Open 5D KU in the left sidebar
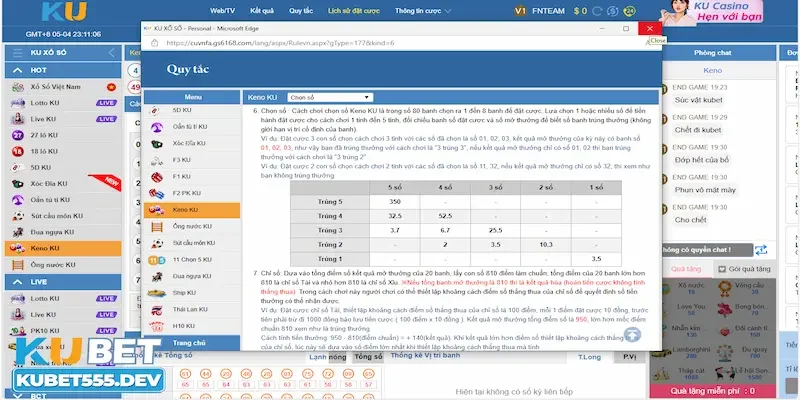This screenshot has width=800, height=400. 63,167
